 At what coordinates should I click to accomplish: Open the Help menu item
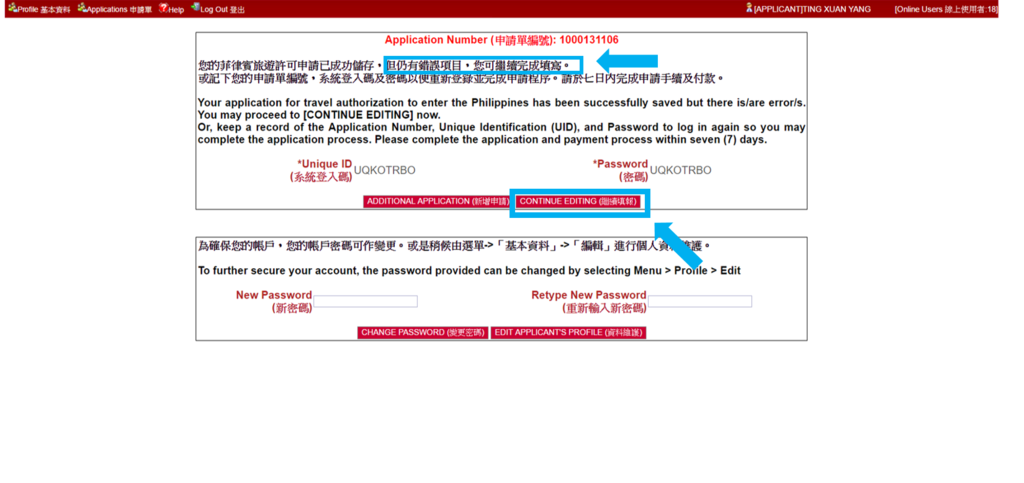(x=172, y=10)
